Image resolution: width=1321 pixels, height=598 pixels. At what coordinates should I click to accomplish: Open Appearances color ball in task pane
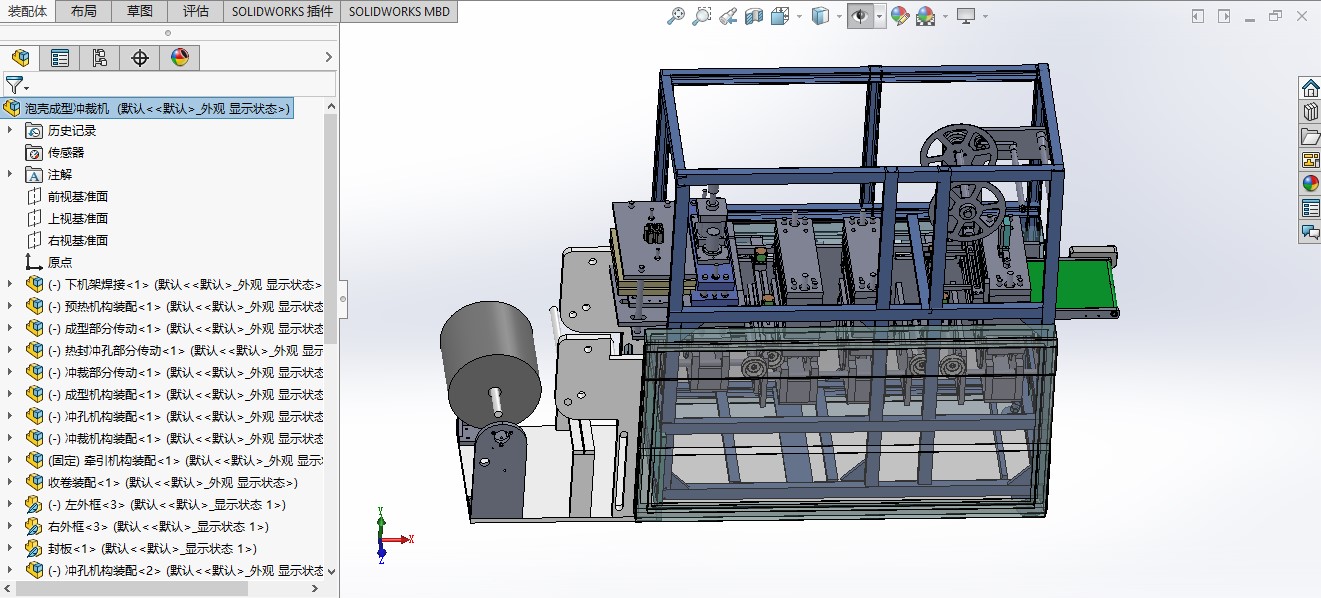[1310, 184]
